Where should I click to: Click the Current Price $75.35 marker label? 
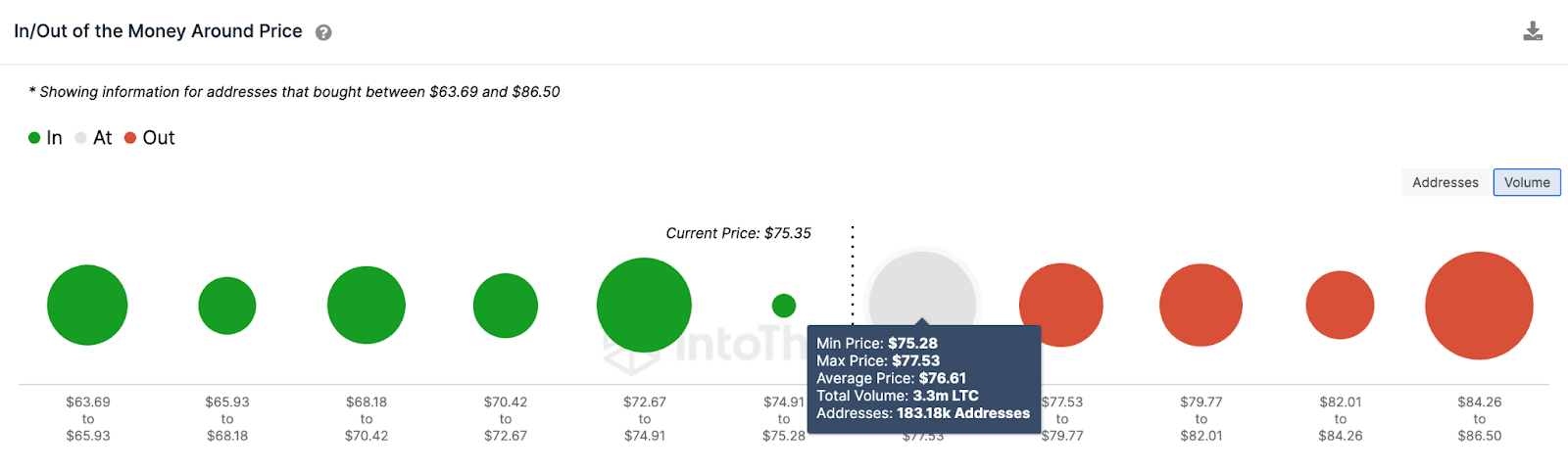pyautogui.click(x=738, y=233)
